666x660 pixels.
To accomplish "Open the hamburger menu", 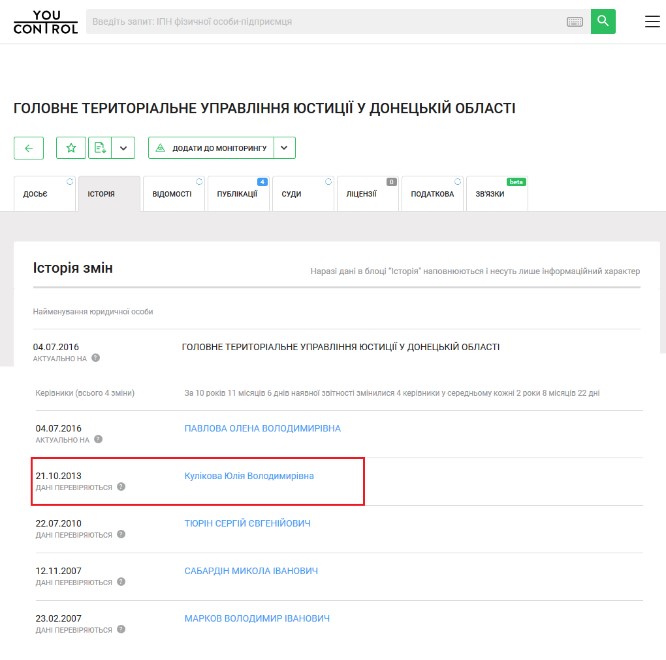I will click(652, 22).
